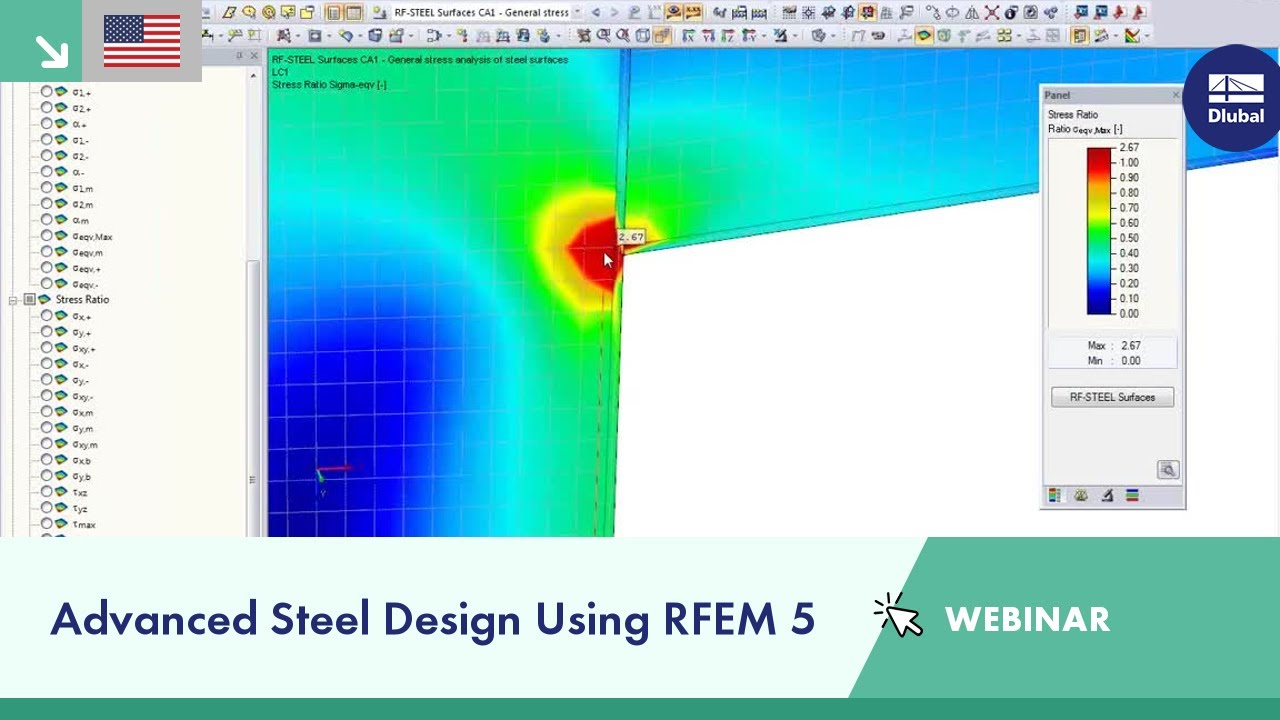Switch to the color lines tab icon in Panel
Screen dimensions: 1280x720
pyautogui.click(x=1132, y=495)
